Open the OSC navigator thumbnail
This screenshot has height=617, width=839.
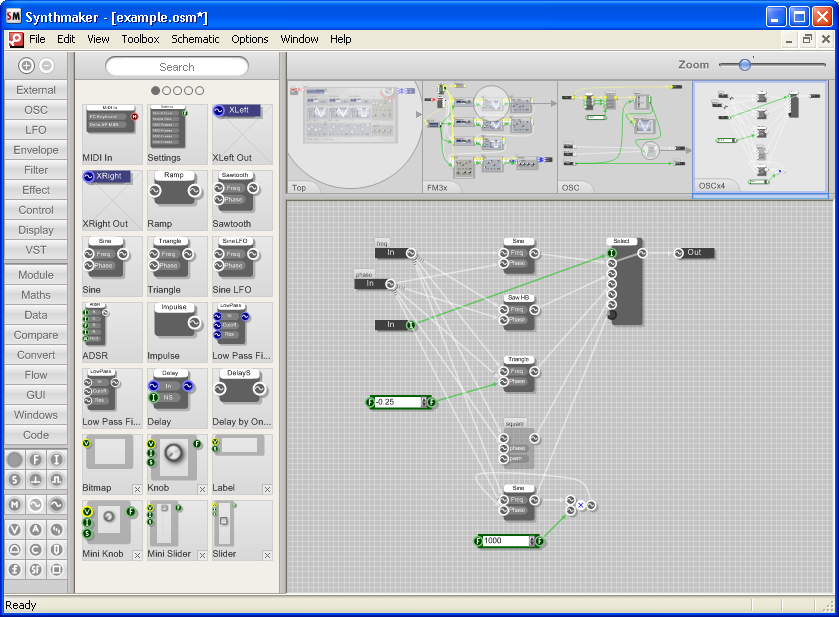(625, 137)
